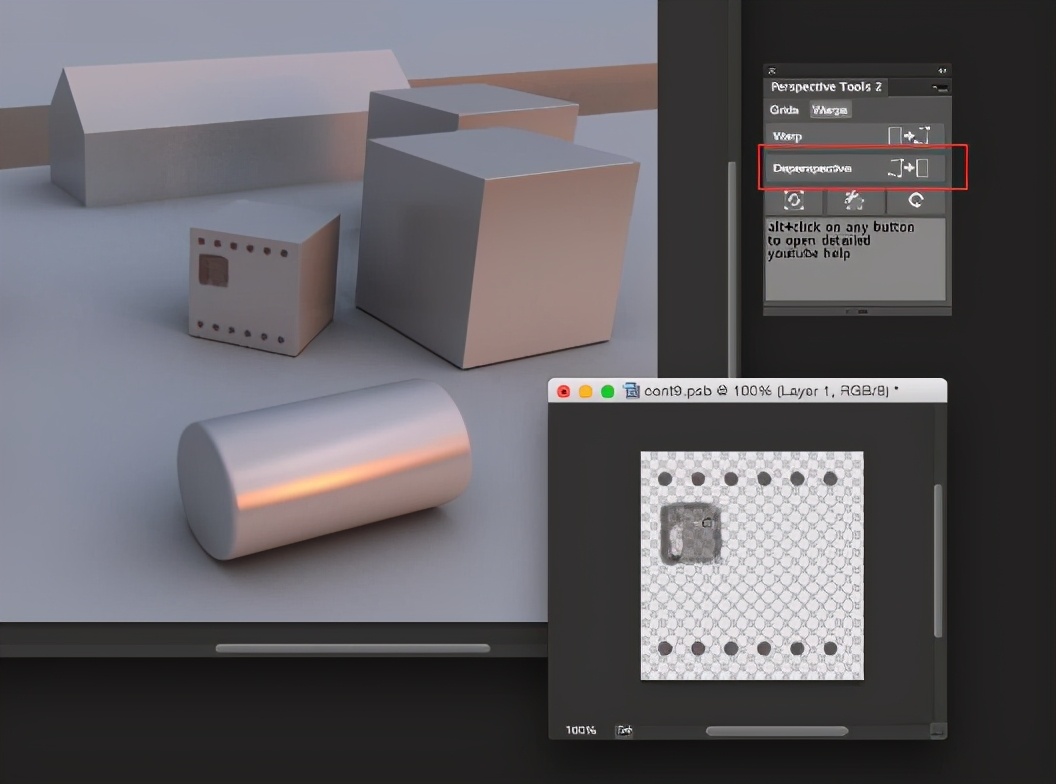Select the Warps tab
This screenshot has width=1056, height=784.
[x=830, y=110]
